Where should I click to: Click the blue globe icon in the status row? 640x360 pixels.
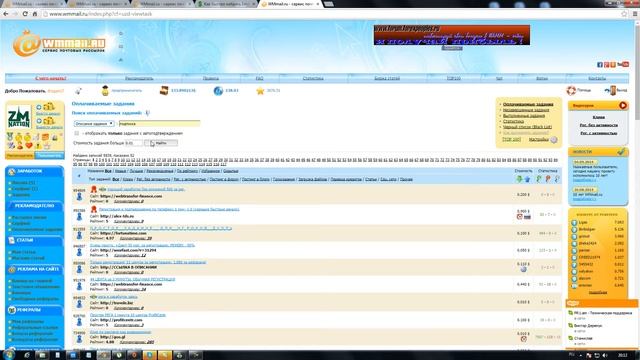coord(218,91)
